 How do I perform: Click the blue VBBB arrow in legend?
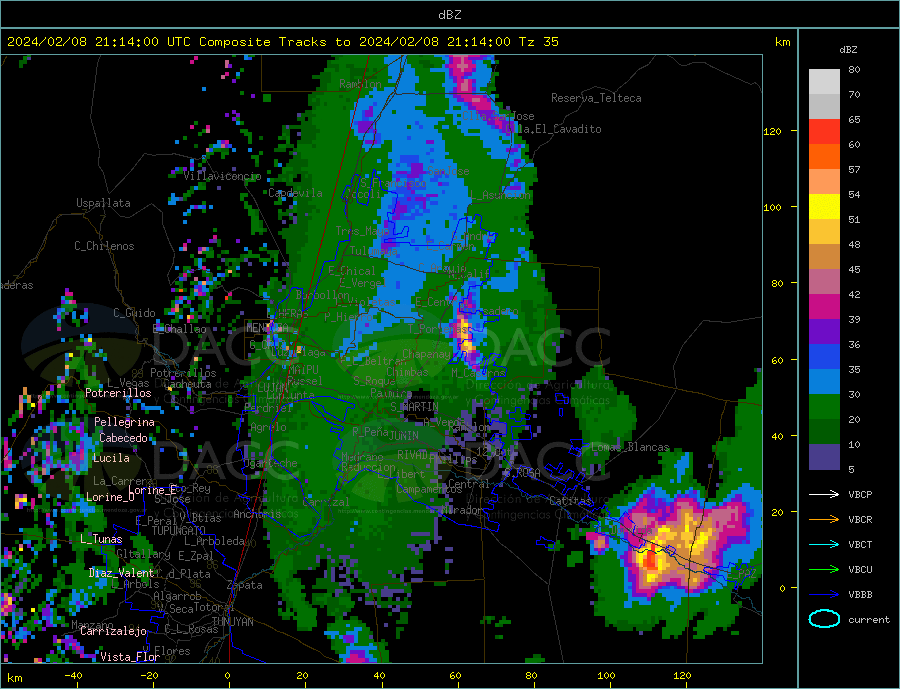[824, 595]
